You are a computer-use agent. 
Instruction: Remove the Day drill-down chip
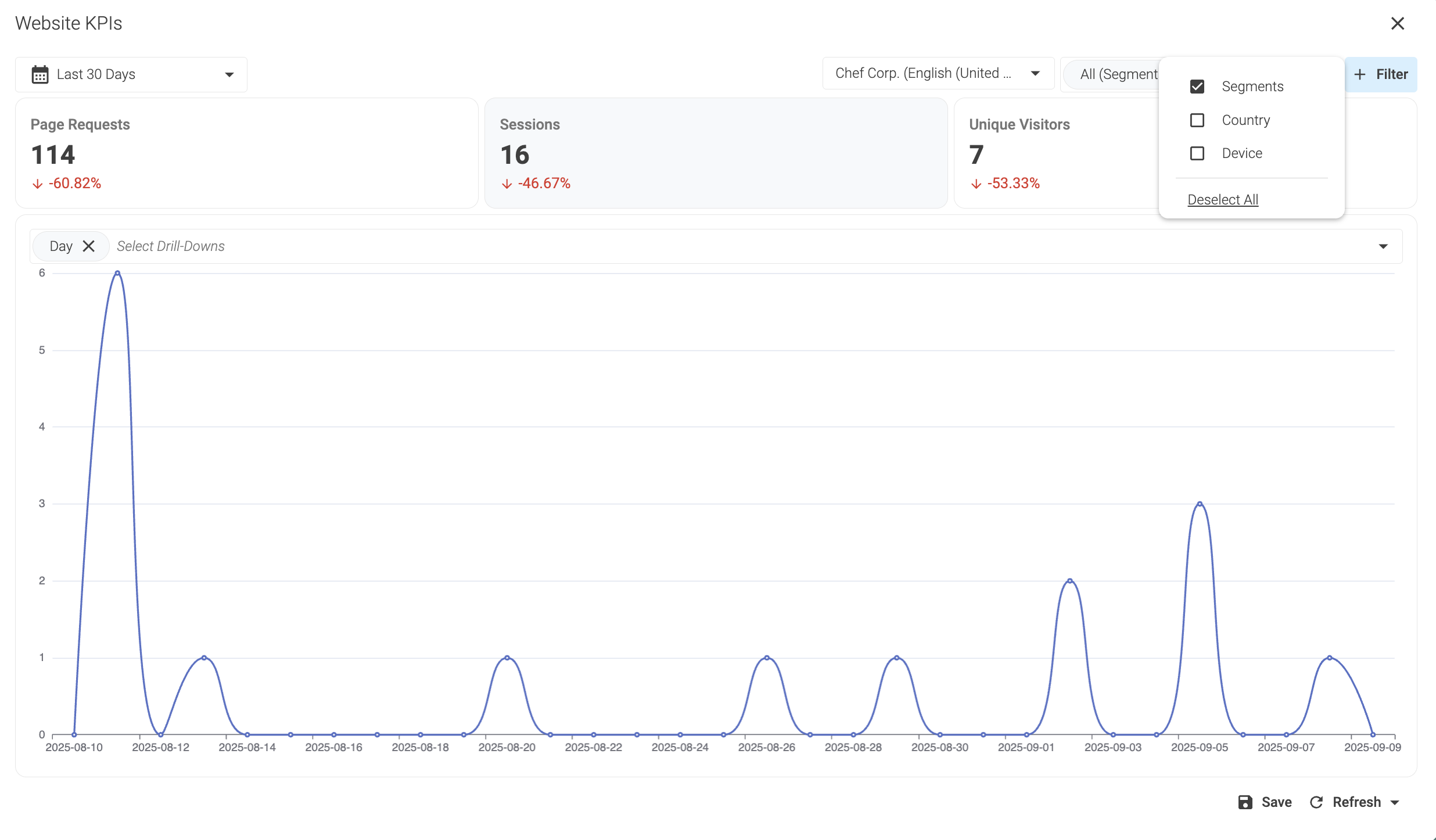[88, 246]
